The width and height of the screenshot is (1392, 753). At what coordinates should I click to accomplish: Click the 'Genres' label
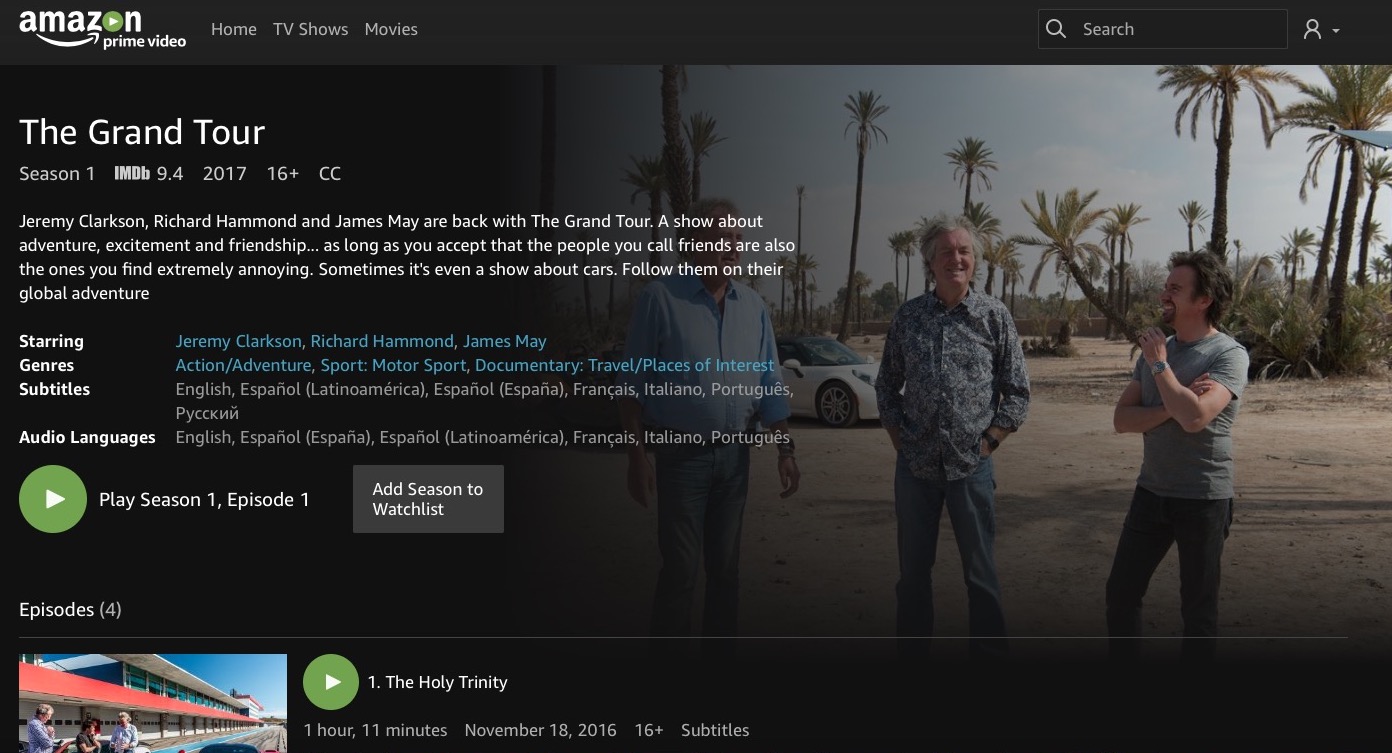point(46,365)
